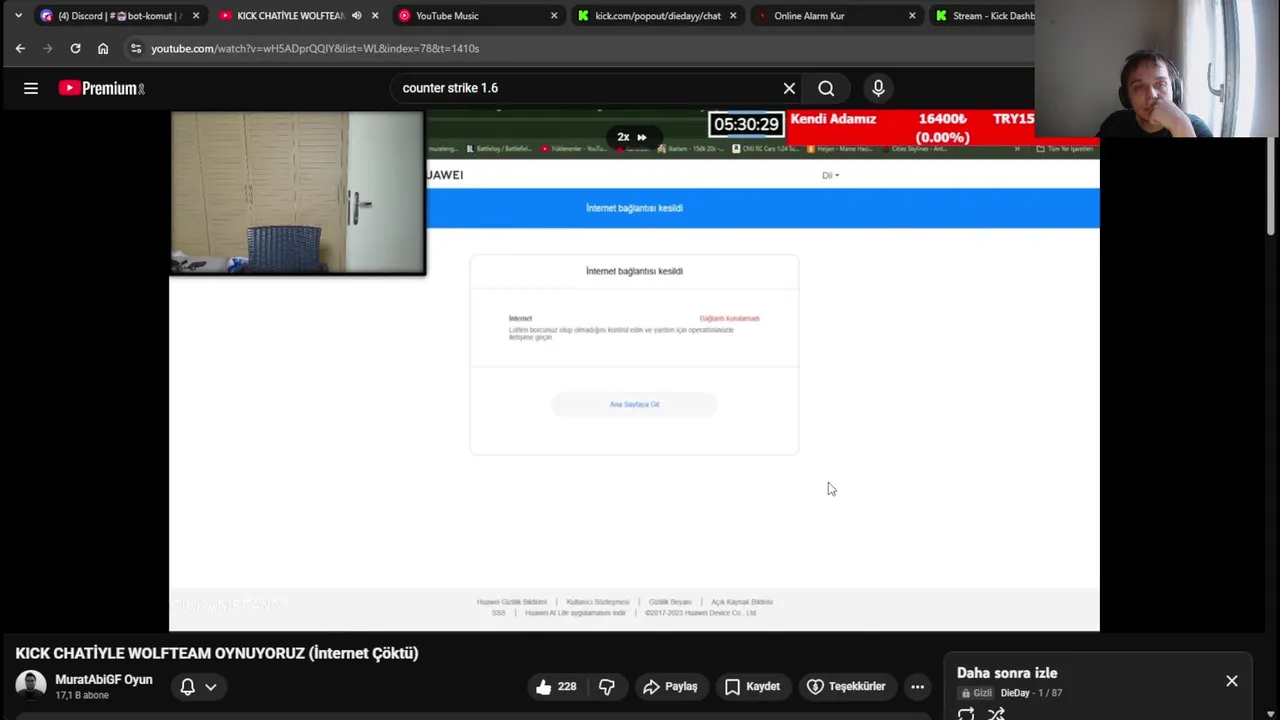
Task: Switch to the Discord bot-komut tab
Action: coord(120,15)
